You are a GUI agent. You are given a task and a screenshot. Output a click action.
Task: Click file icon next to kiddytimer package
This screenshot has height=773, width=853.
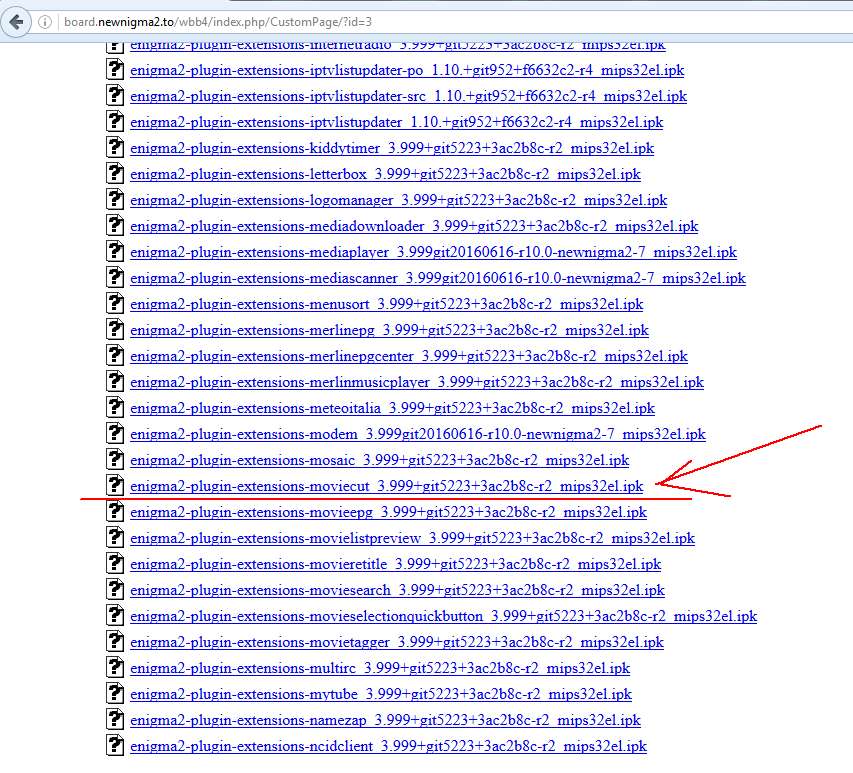coord(115,148)
